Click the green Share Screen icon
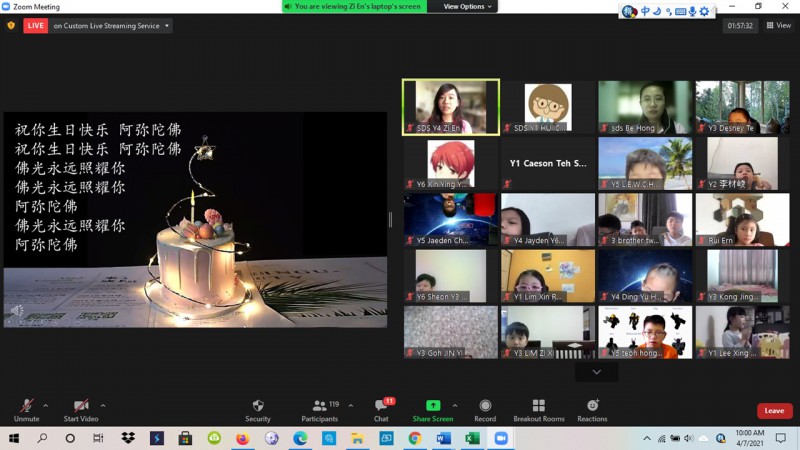Viewport: 800px width, 450px height. coord(433,406)
